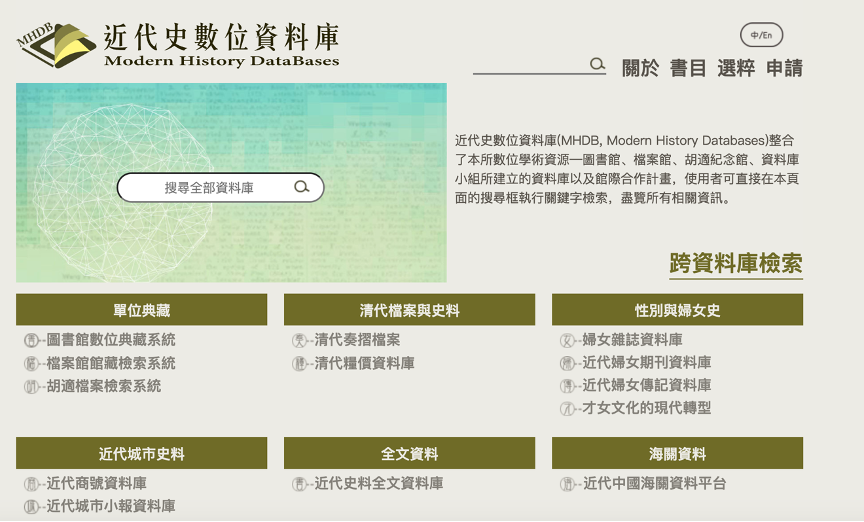Click the seal icon beside 近代史料全文資料庫

[299, 484]
